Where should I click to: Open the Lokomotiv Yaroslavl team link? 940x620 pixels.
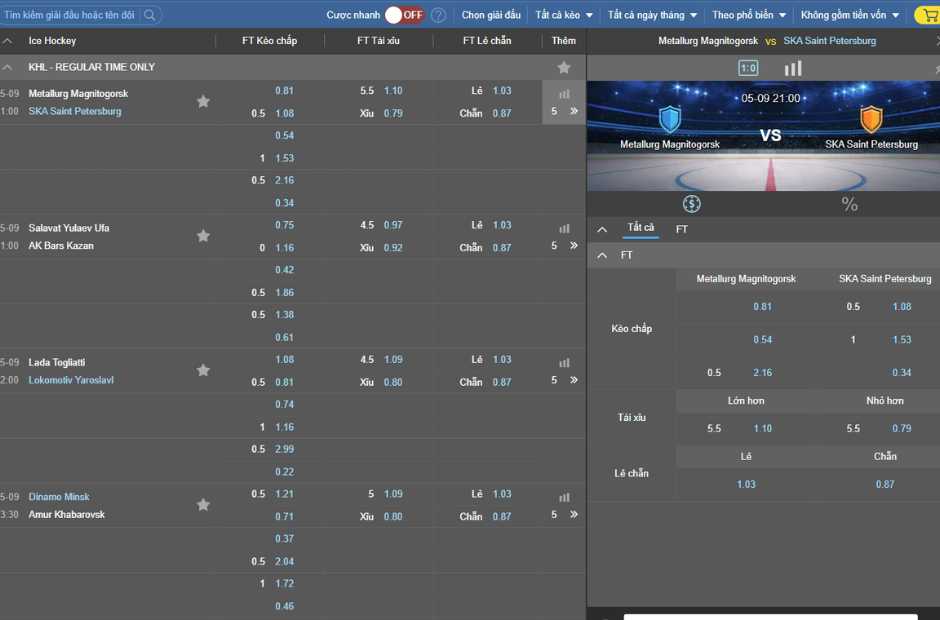click(71, 380)
